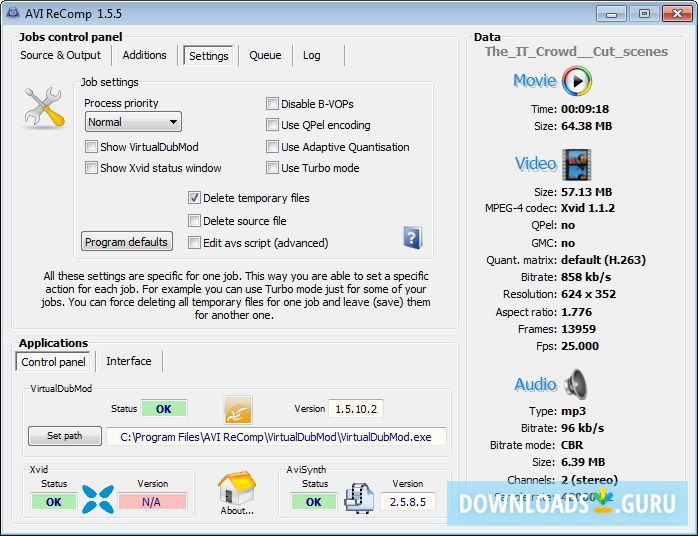This screenshot has height=536, width=698.
Task: Click the video size 57.13 MB
Action: (x=587, y=192)
